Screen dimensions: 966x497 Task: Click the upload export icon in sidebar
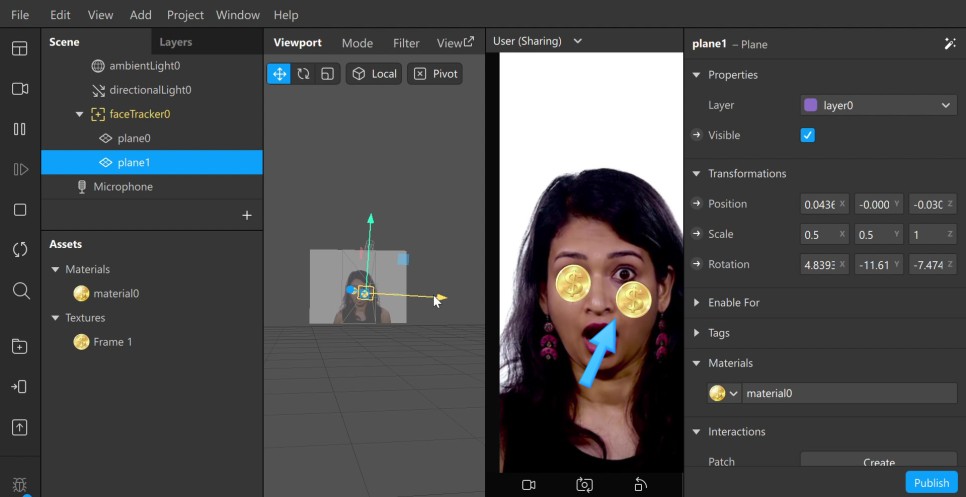click(x=20, y=427)
